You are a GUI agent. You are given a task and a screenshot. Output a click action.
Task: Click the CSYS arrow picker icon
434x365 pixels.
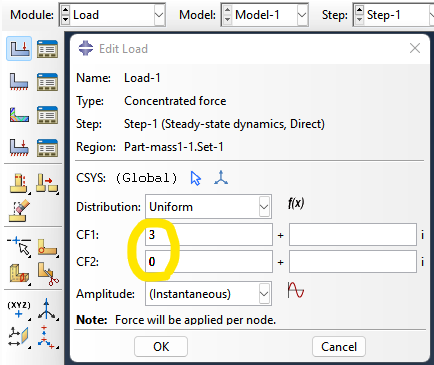(196, 178)
